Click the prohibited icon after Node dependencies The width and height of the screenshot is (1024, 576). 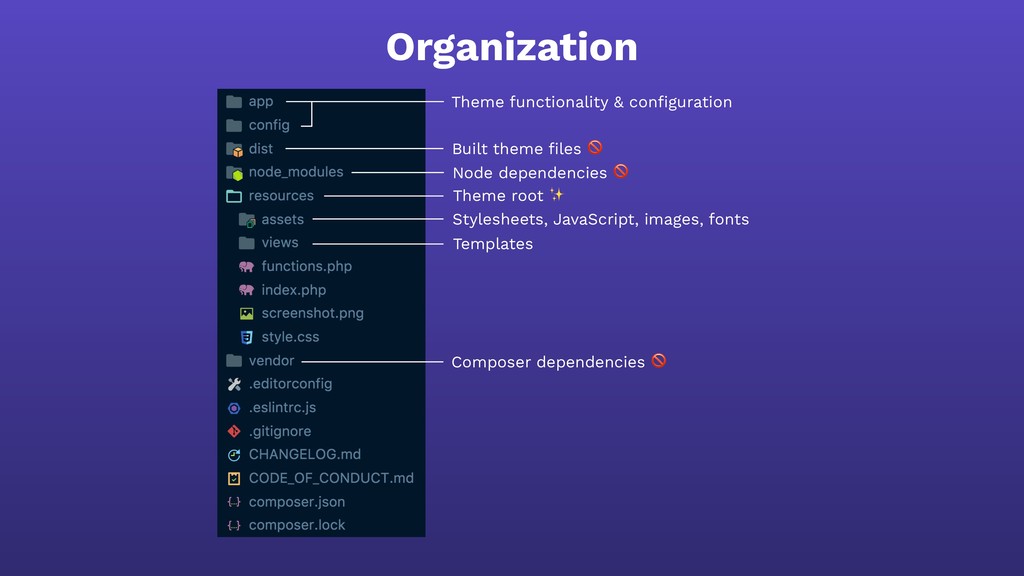(x=621, y=172)
